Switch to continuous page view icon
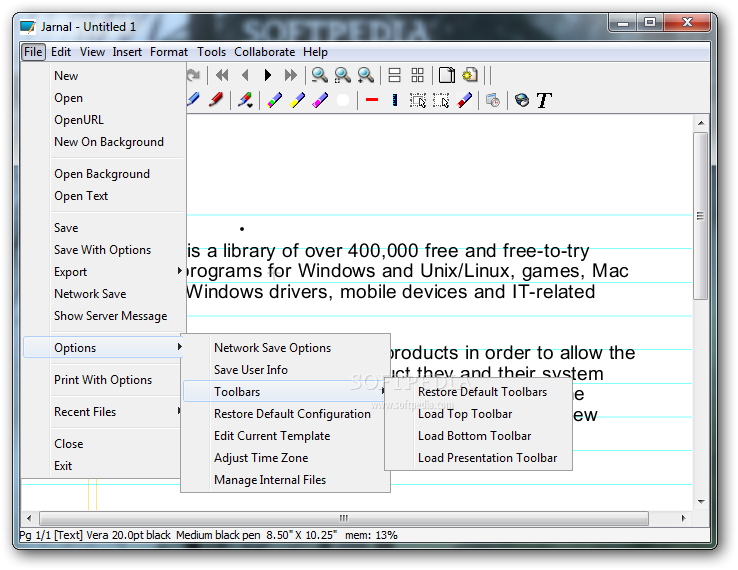The width and height of the screenshot is (738, 570). point(394,75)
